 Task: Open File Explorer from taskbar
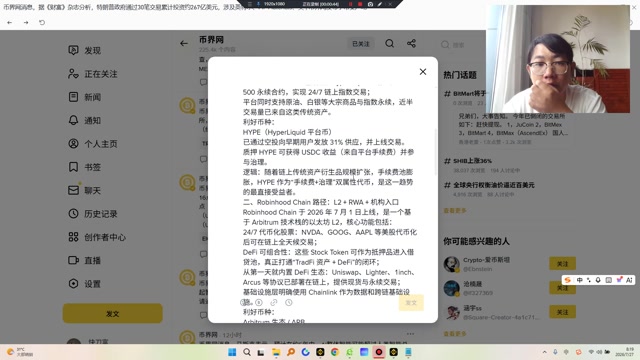276,352
